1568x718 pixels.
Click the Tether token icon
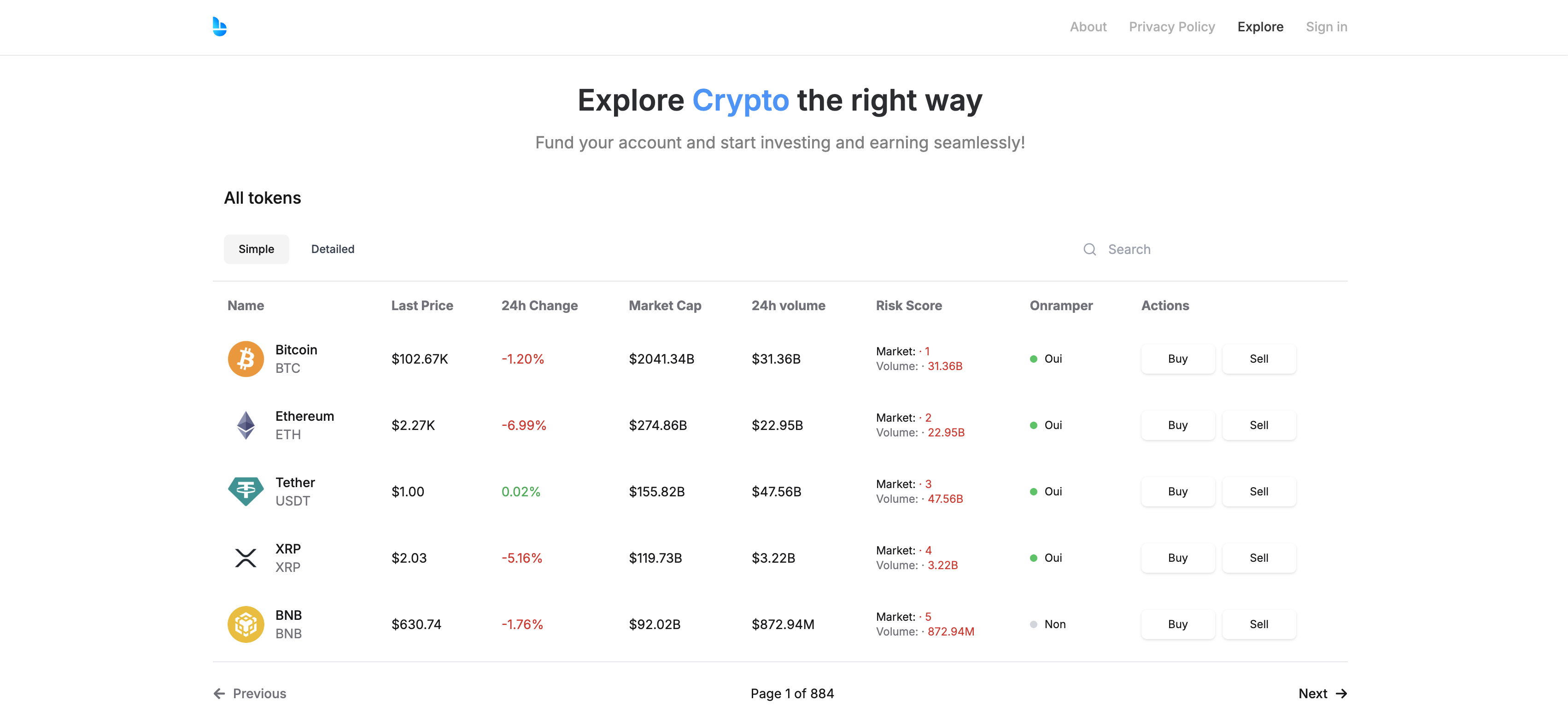246,491
